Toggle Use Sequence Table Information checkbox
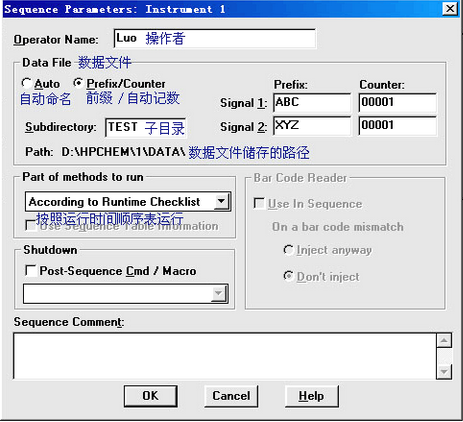This screenshot has width=463, height=422. pyautogui.click(x=31, y=226)
